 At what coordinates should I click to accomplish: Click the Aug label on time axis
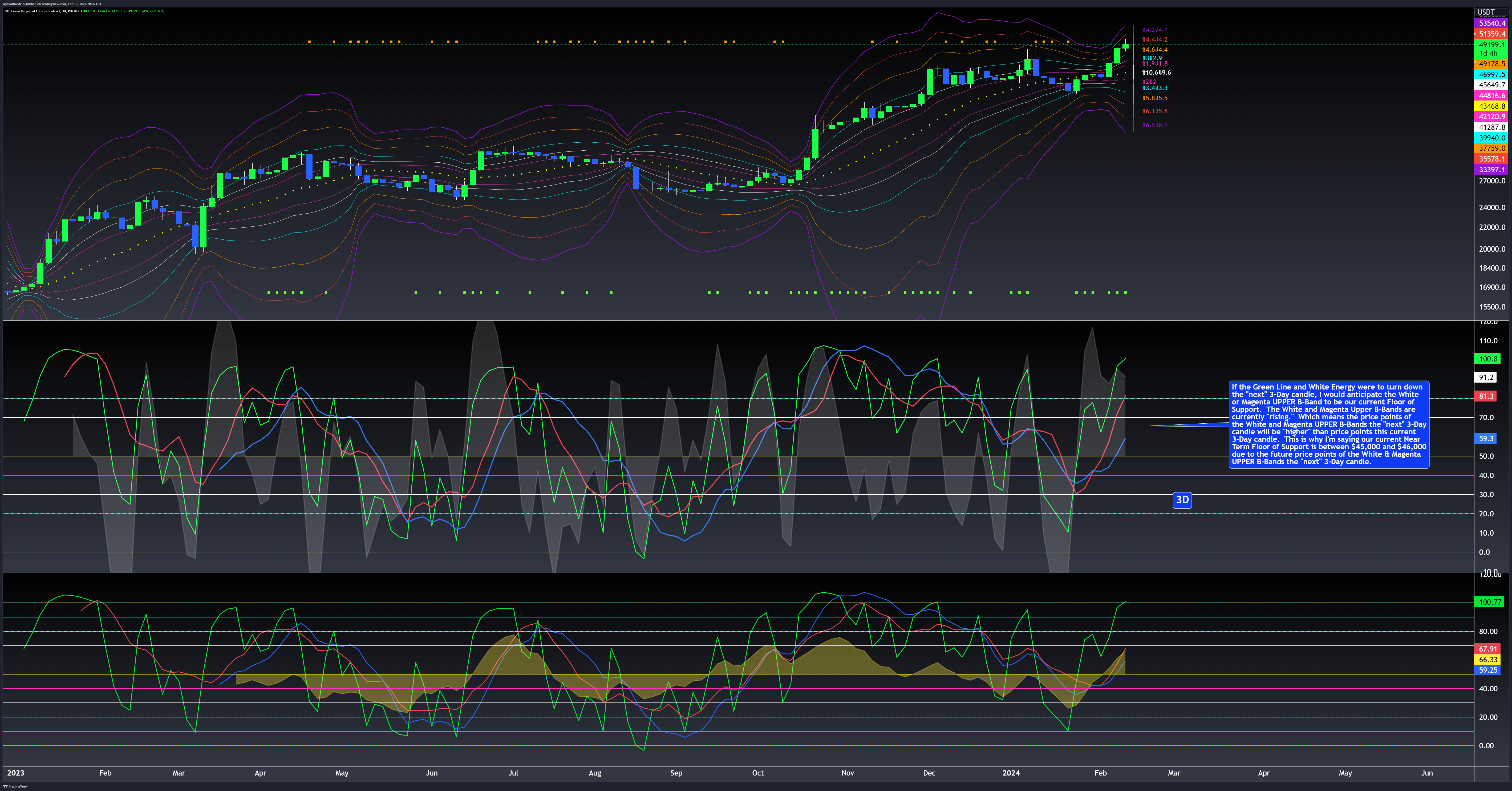coord(595,773)
